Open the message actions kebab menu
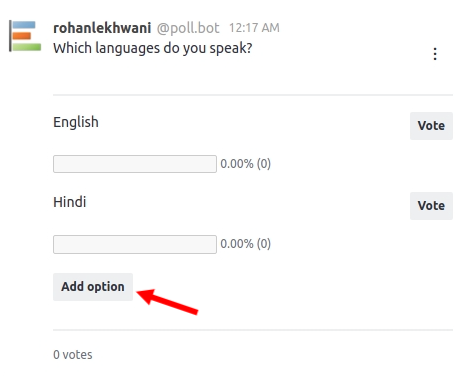Screen dimensions: 467x377 click(x=435, y=54)
